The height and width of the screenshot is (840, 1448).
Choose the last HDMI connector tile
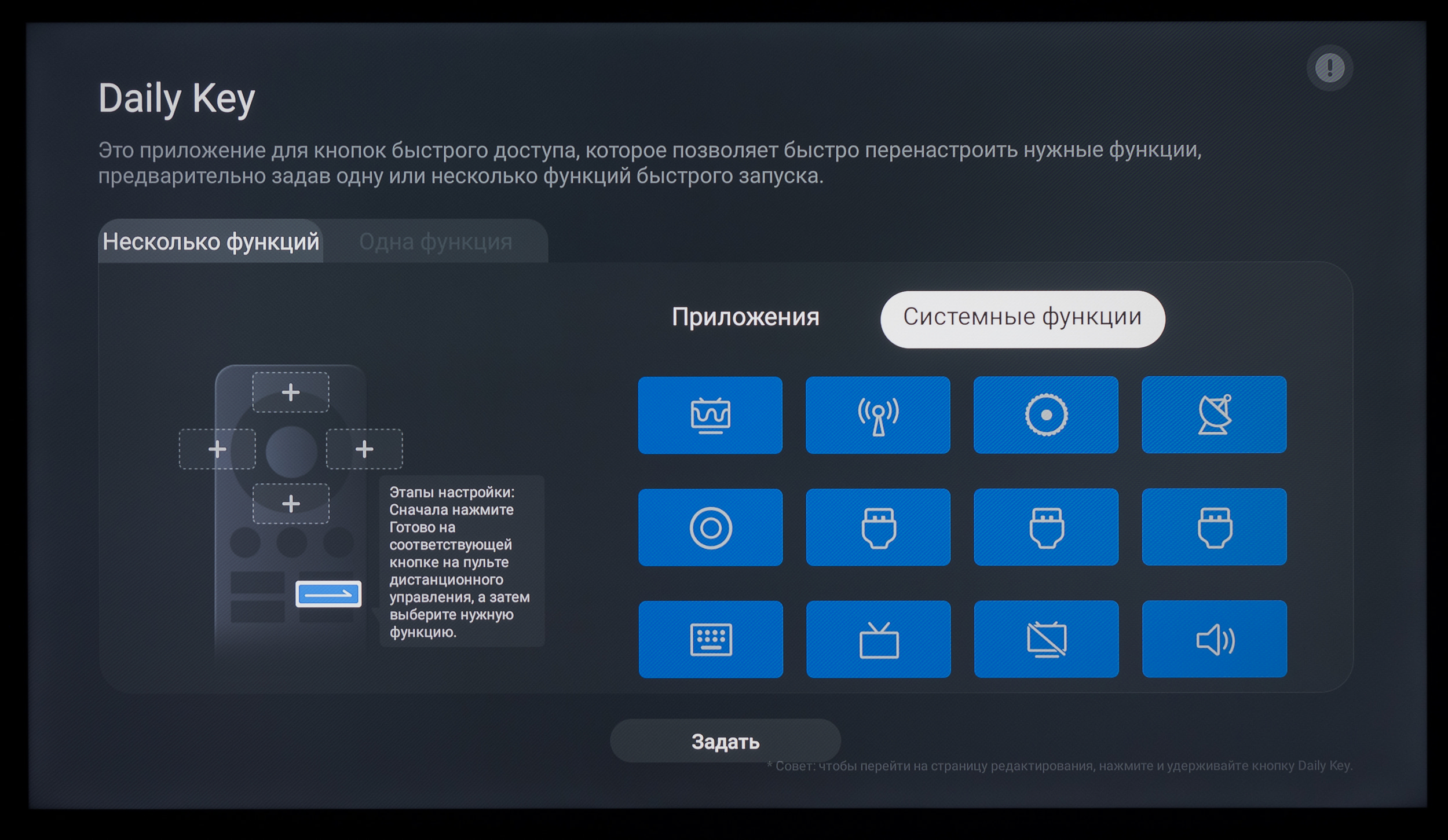(x=1214, y=527)
